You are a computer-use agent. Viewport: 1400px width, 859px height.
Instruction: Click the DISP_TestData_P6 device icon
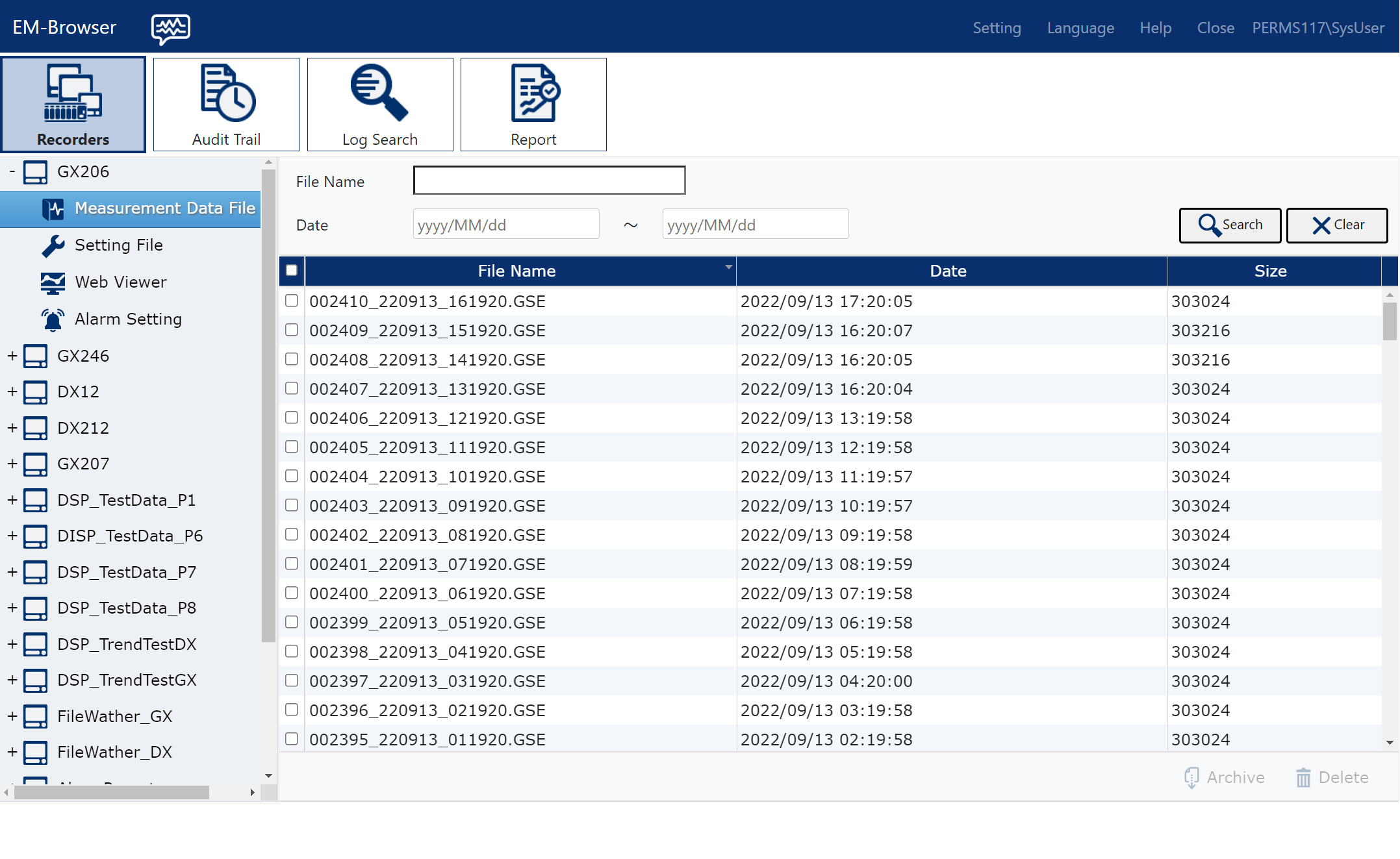coord(35,536)
